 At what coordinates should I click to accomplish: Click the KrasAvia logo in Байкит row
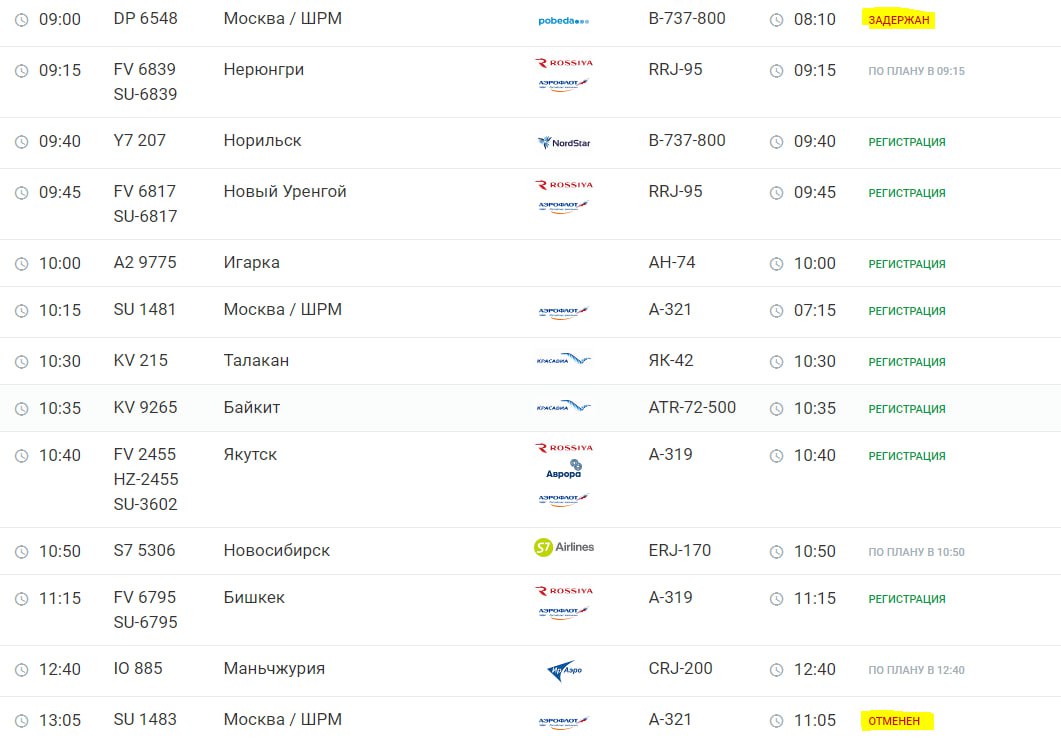pos(564,407)
